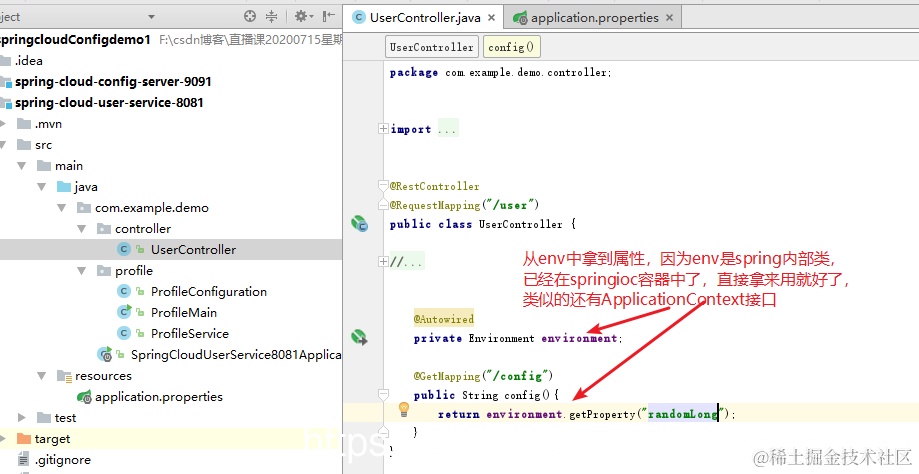This screenshot has width=919, height=474.
Task: Collapse the java folder
Action: 42,187
